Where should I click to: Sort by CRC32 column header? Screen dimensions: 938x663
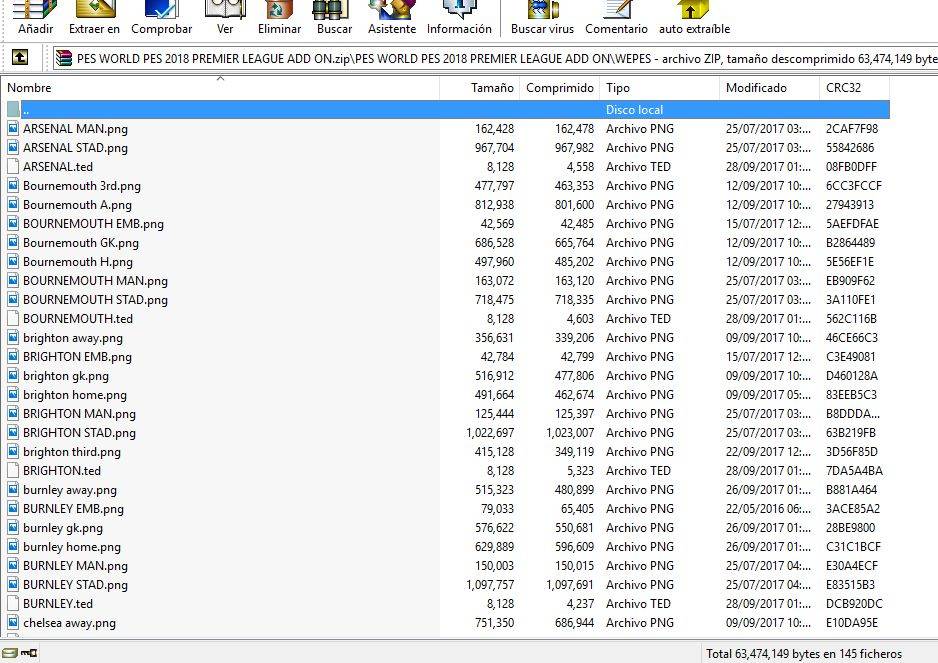point(854,88)
